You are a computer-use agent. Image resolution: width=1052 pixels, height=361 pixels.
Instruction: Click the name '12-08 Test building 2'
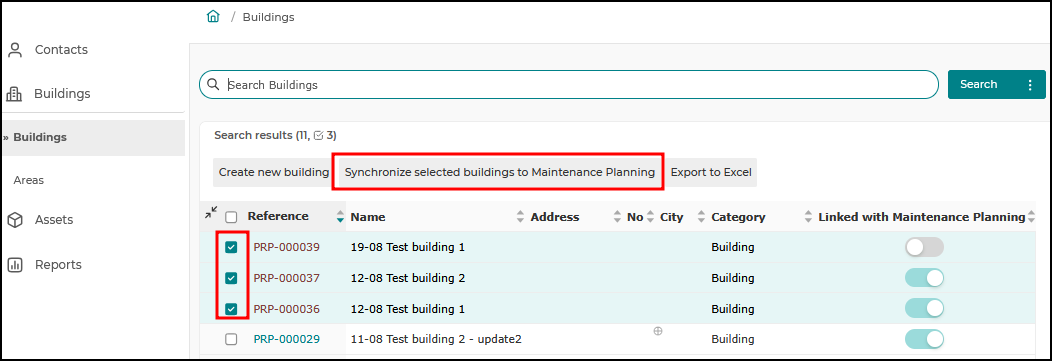tap(408, 278)
